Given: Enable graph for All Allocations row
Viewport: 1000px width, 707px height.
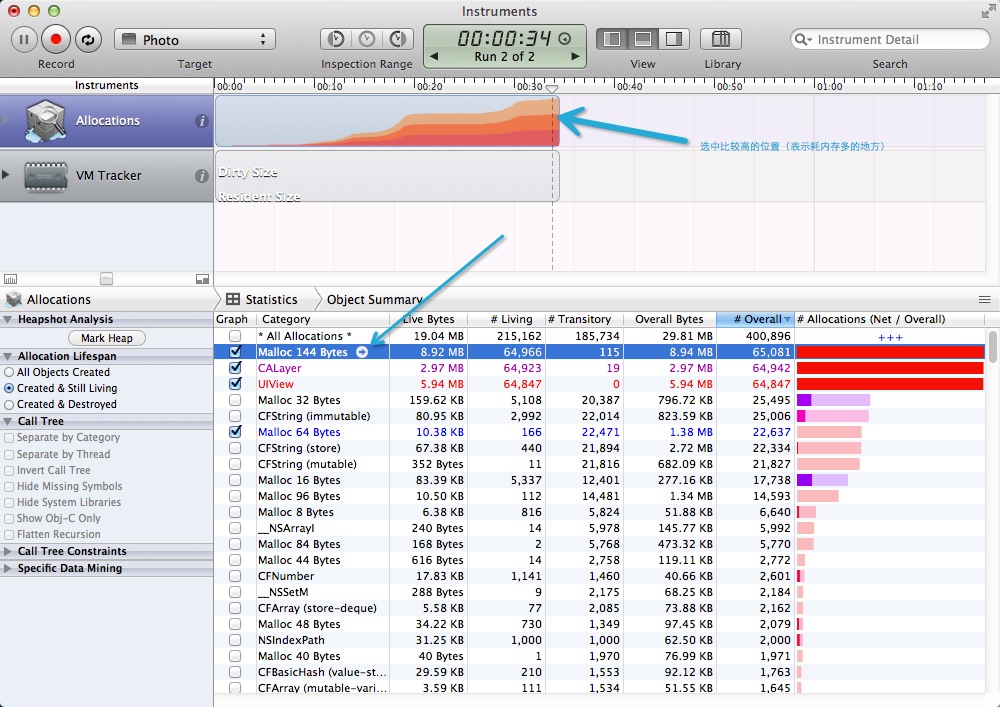Looking at the screenshot, I should pos(235,335).
